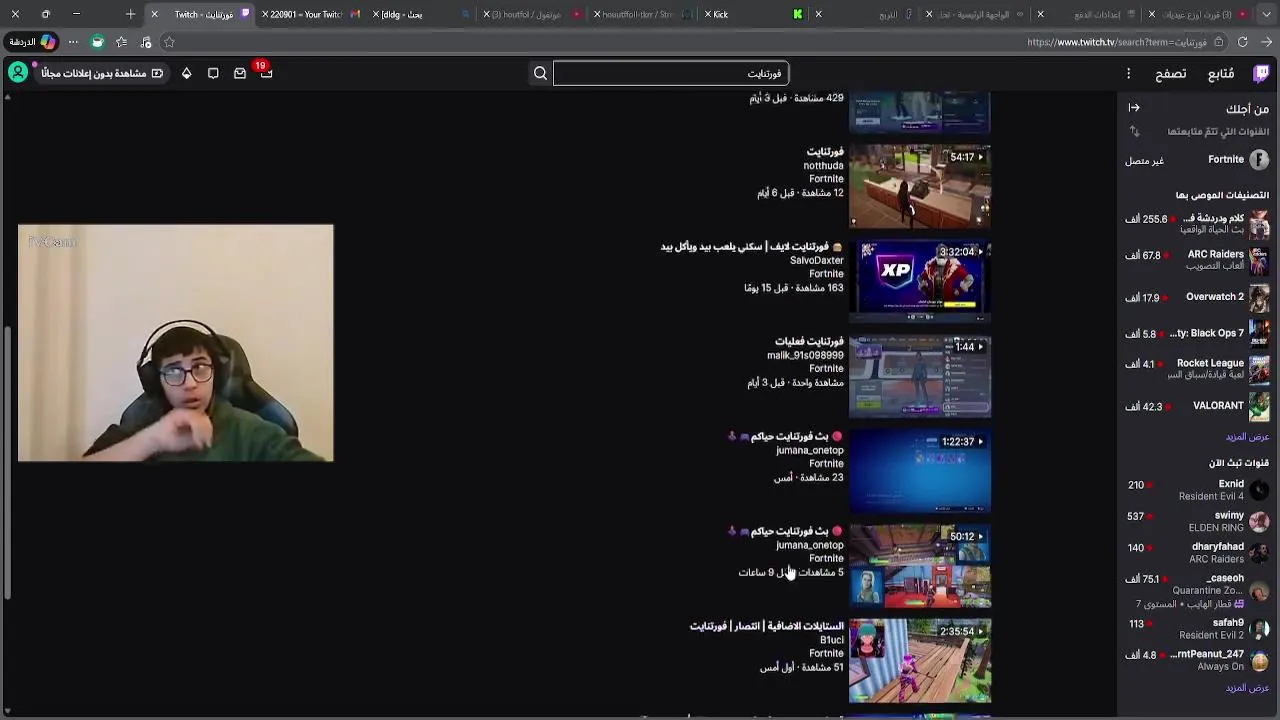This screenshot has width=1280, height=720.
Task: Play the 2:35:54 video thumbnail
Action: click(920, 661)
